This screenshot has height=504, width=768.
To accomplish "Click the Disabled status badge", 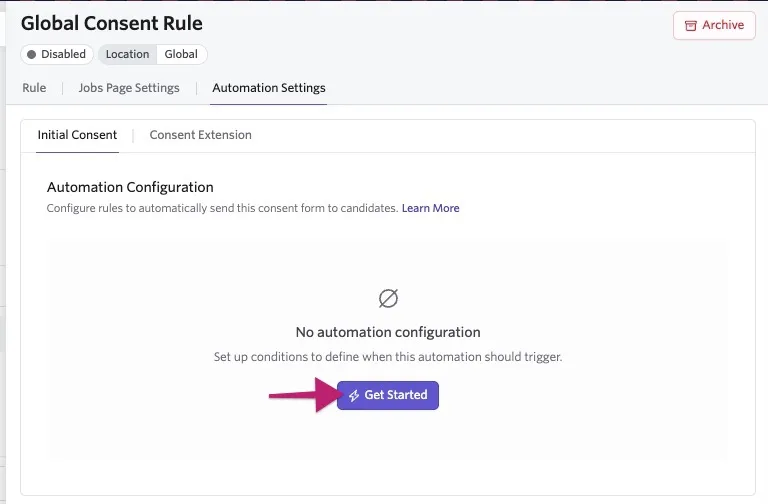I will click(x=57, y=54).
